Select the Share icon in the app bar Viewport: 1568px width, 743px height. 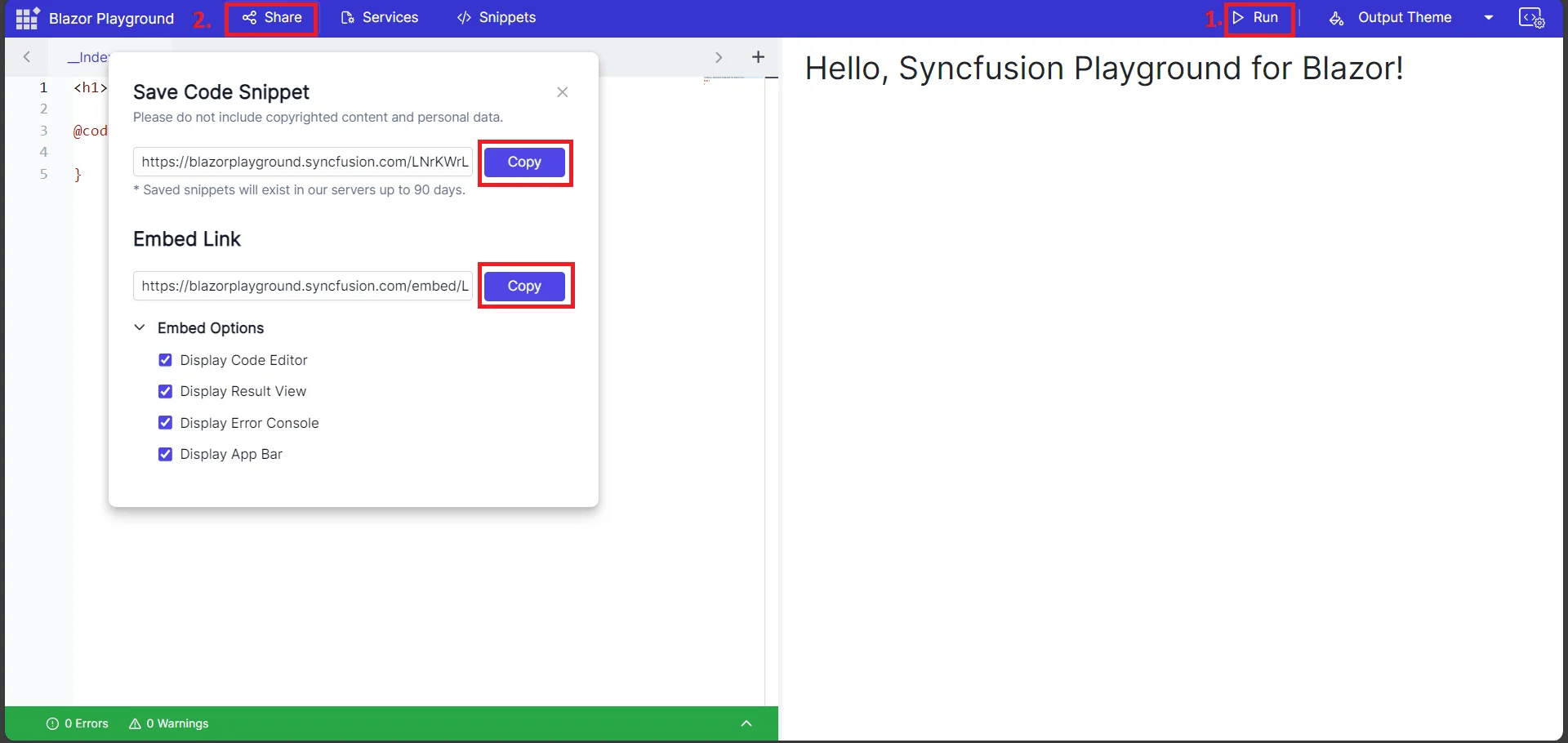point(251,17)
